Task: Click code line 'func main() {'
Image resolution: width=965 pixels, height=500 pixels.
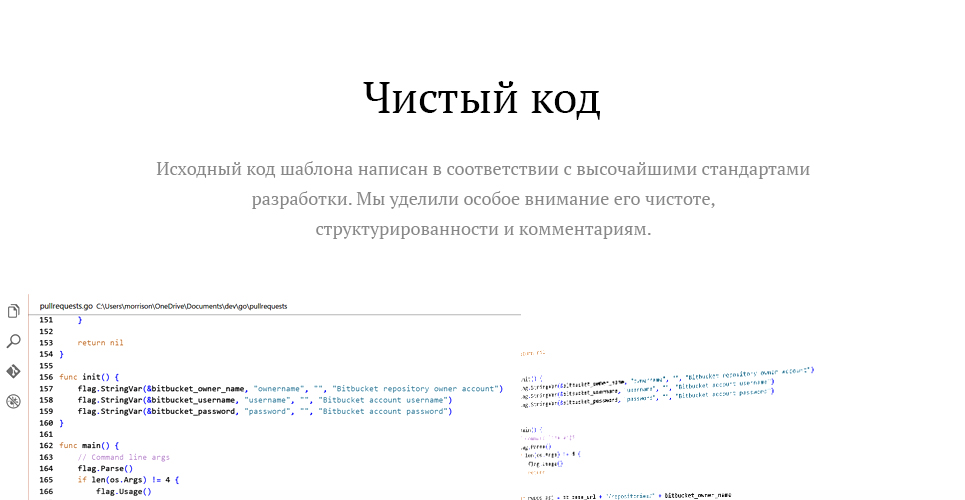Action: point(89,446)
